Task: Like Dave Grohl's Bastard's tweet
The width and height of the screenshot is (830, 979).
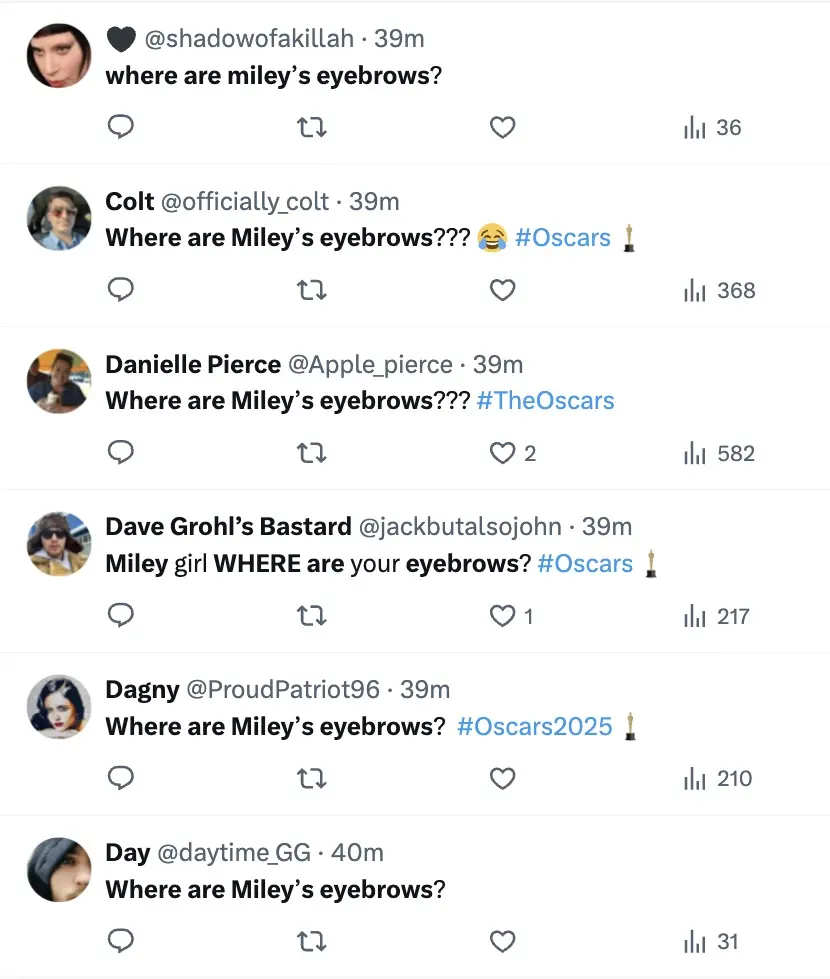Action: [503, 617]
